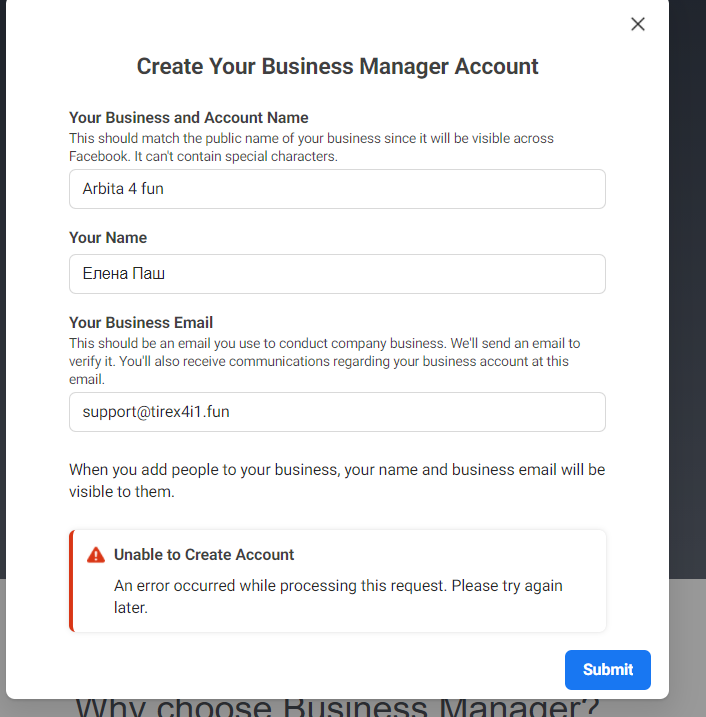Click the Your Name input field
The width and height of the screenshot is (706, 717).
337,274
